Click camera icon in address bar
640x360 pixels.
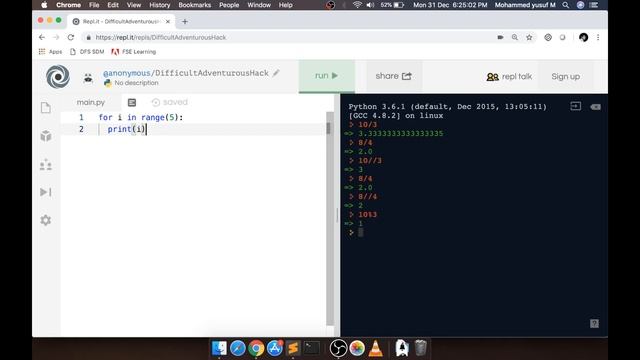pyautogui.click(x=500, y=37)
